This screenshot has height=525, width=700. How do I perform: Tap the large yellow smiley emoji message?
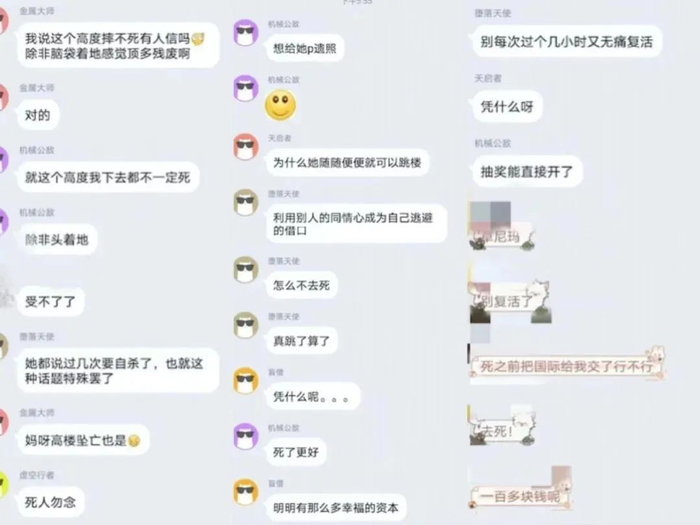(x=280, y=105)
